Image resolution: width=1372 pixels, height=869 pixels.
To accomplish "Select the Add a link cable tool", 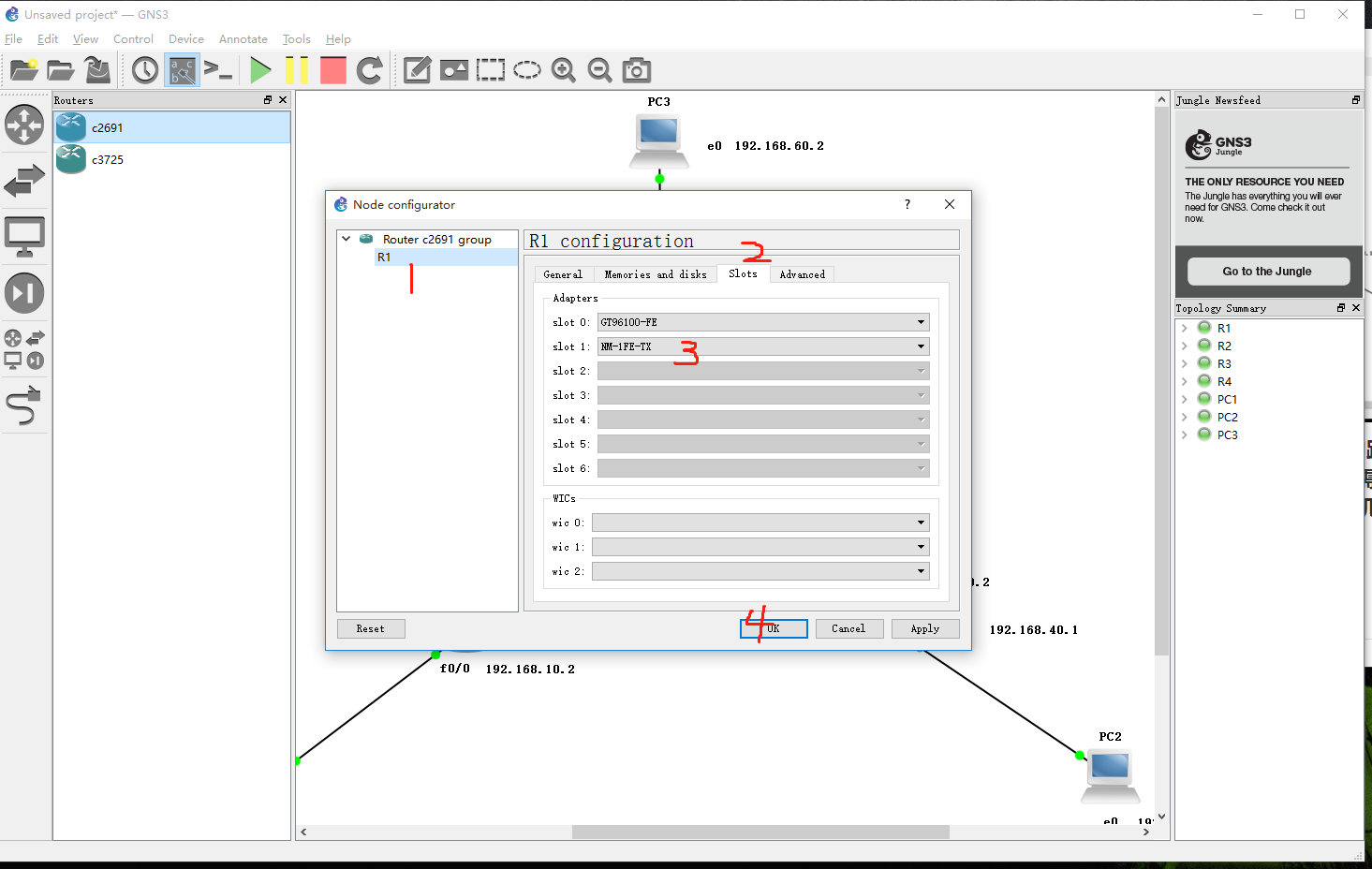I will click(x=24, y=405).
